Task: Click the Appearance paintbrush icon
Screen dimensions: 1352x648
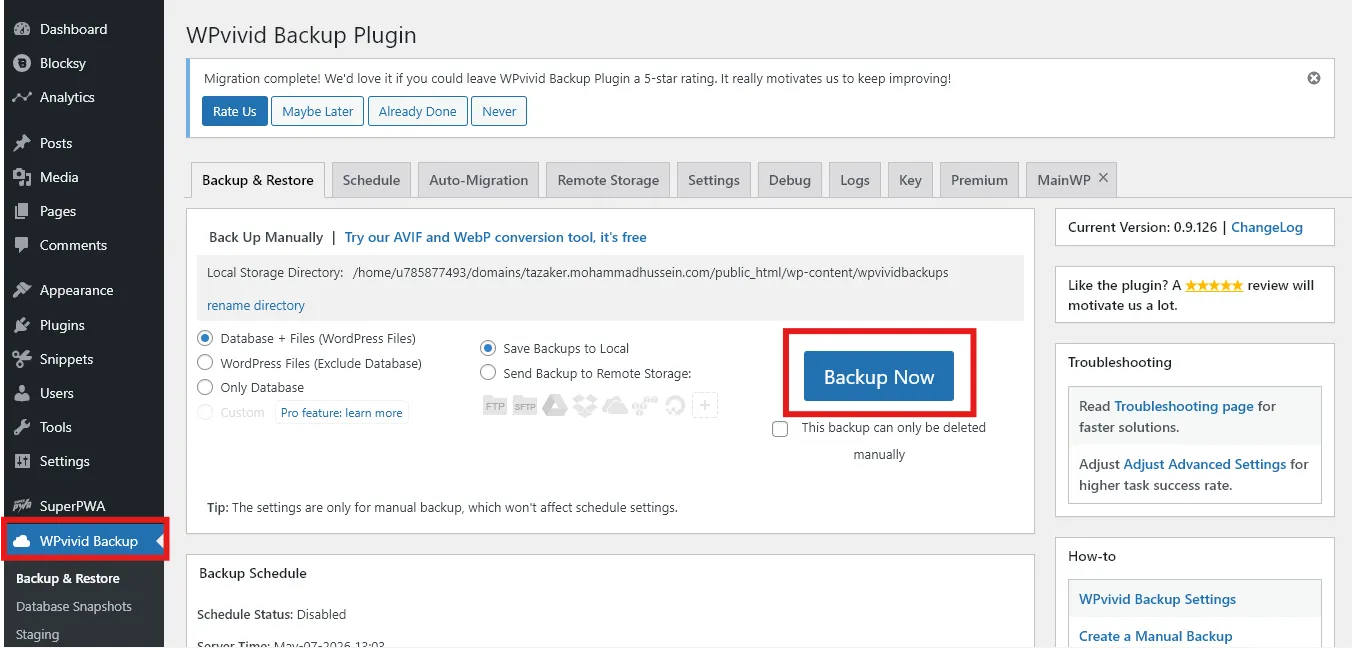Action: [22, 290]
